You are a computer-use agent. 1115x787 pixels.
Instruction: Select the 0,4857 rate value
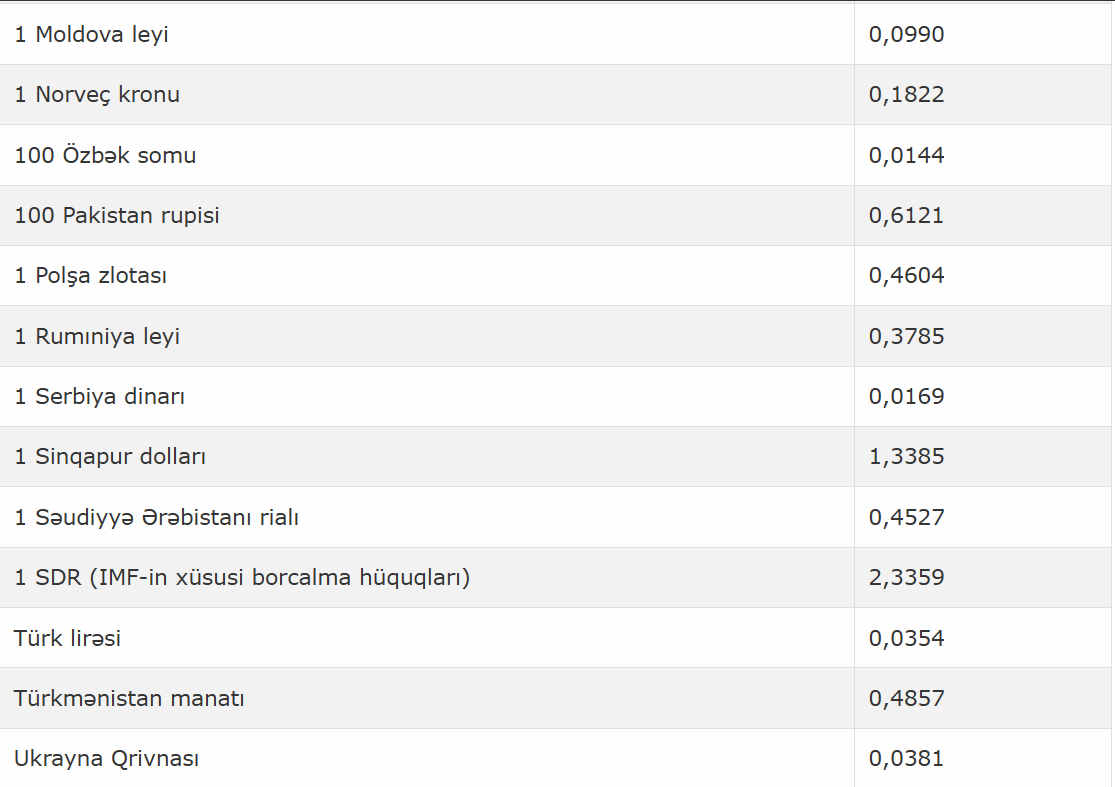pos(907,698)
